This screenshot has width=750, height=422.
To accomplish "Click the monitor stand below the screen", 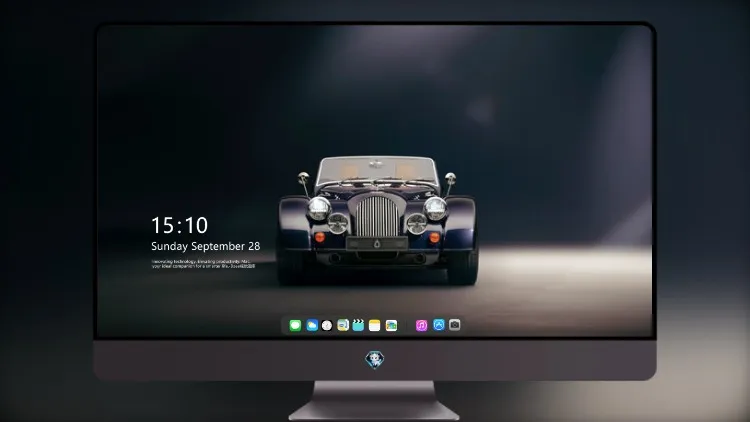I will pos(374,401).
